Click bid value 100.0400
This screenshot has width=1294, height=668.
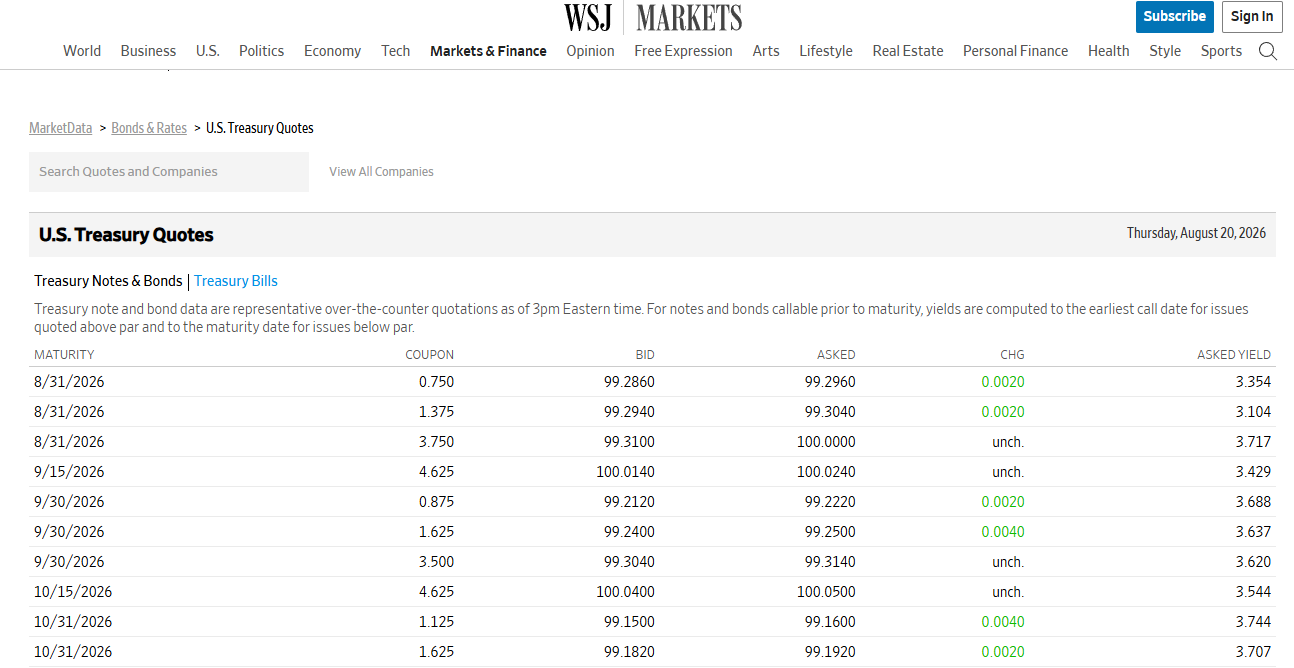pyautogui.click(x=625, y=592)
